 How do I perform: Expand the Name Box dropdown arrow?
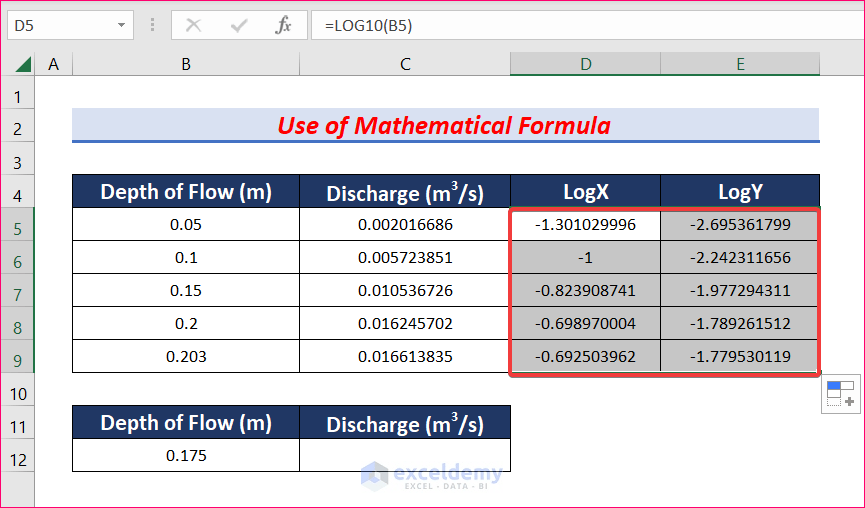pyautogui.click(x=121, y=25)
